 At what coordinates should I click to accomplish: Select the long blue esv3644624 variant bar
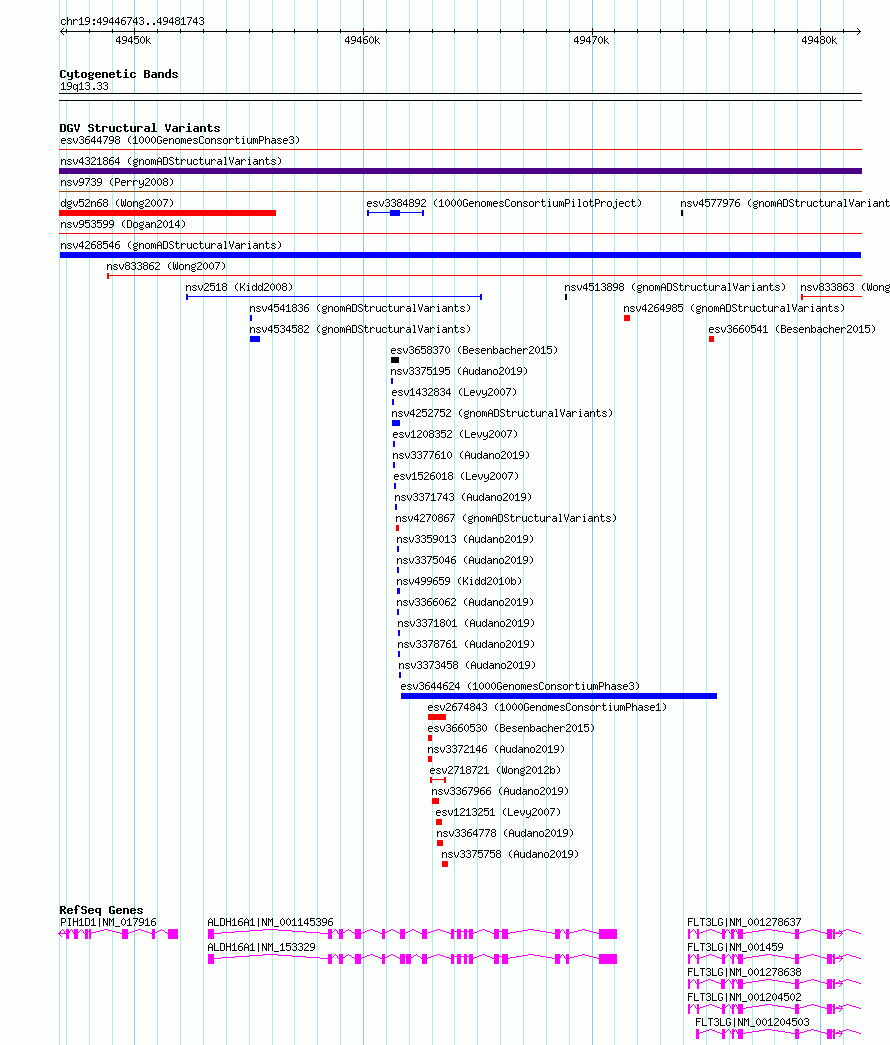[x=559, y=696]
